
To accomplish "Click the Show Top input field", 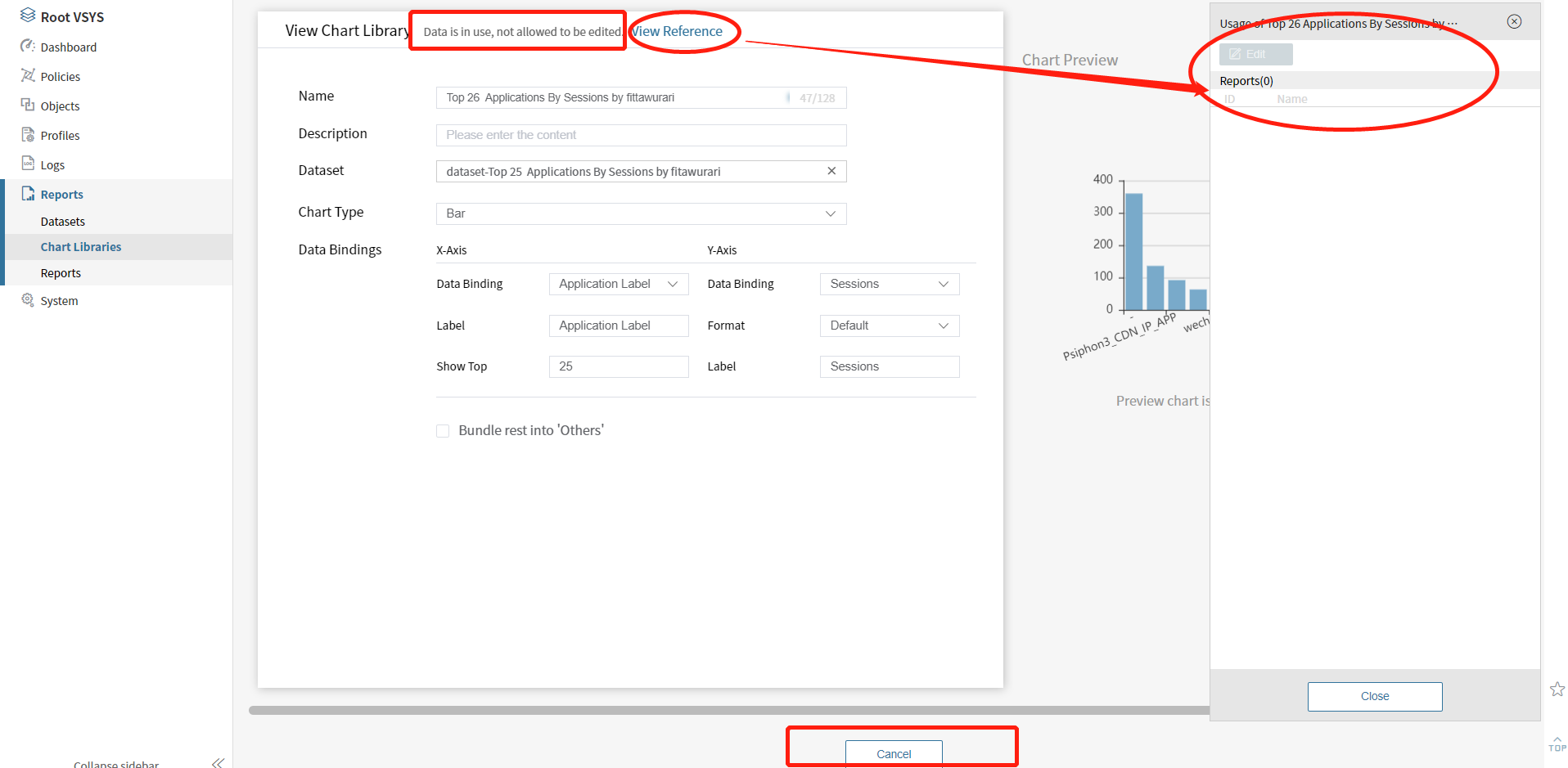I will click(x=618, y=366).
